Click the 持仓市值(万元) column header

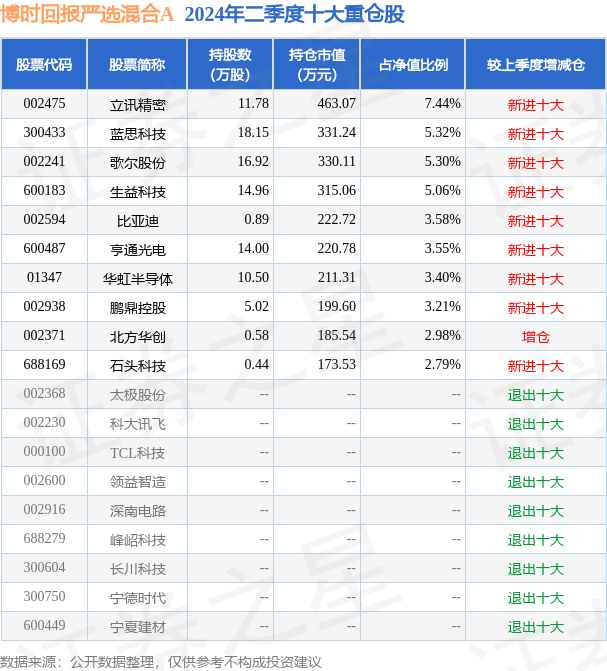pyautogui.click(x=317, y=65)
